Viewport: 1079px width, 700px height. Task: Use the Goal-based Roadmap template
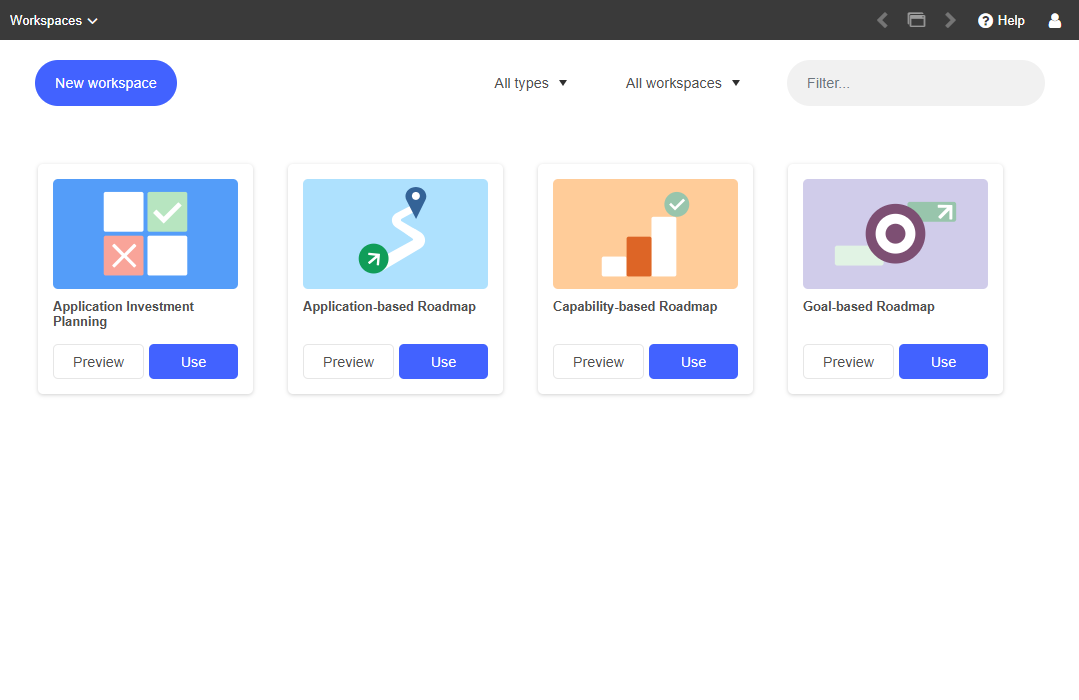[942, 361]
